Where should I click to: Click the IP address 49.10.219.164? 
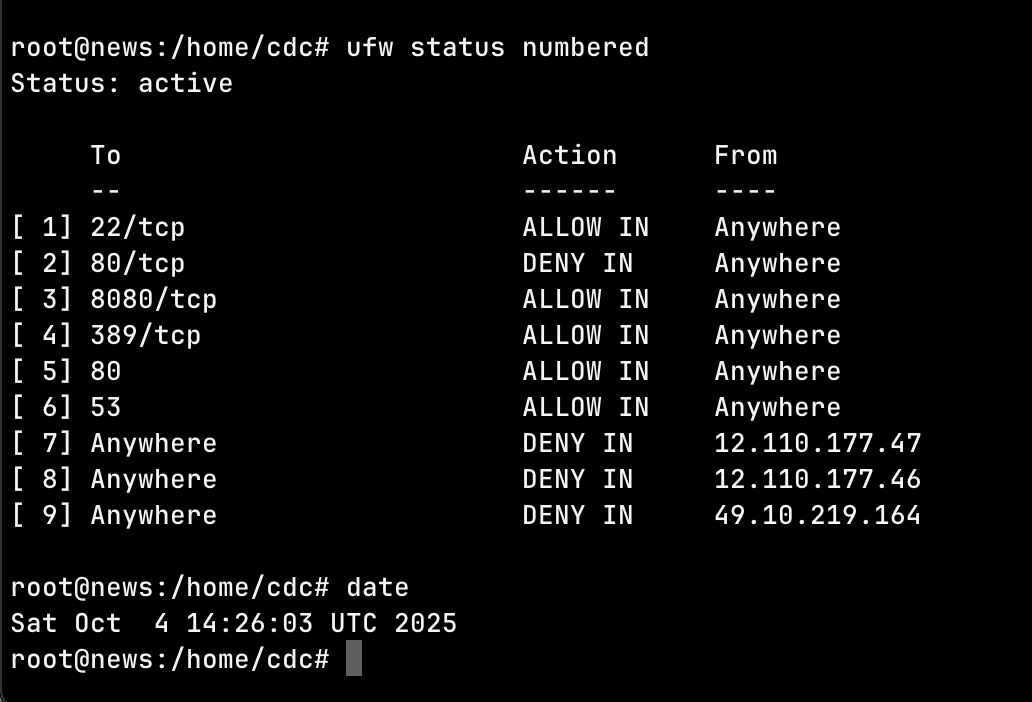(x=817, y=515)
